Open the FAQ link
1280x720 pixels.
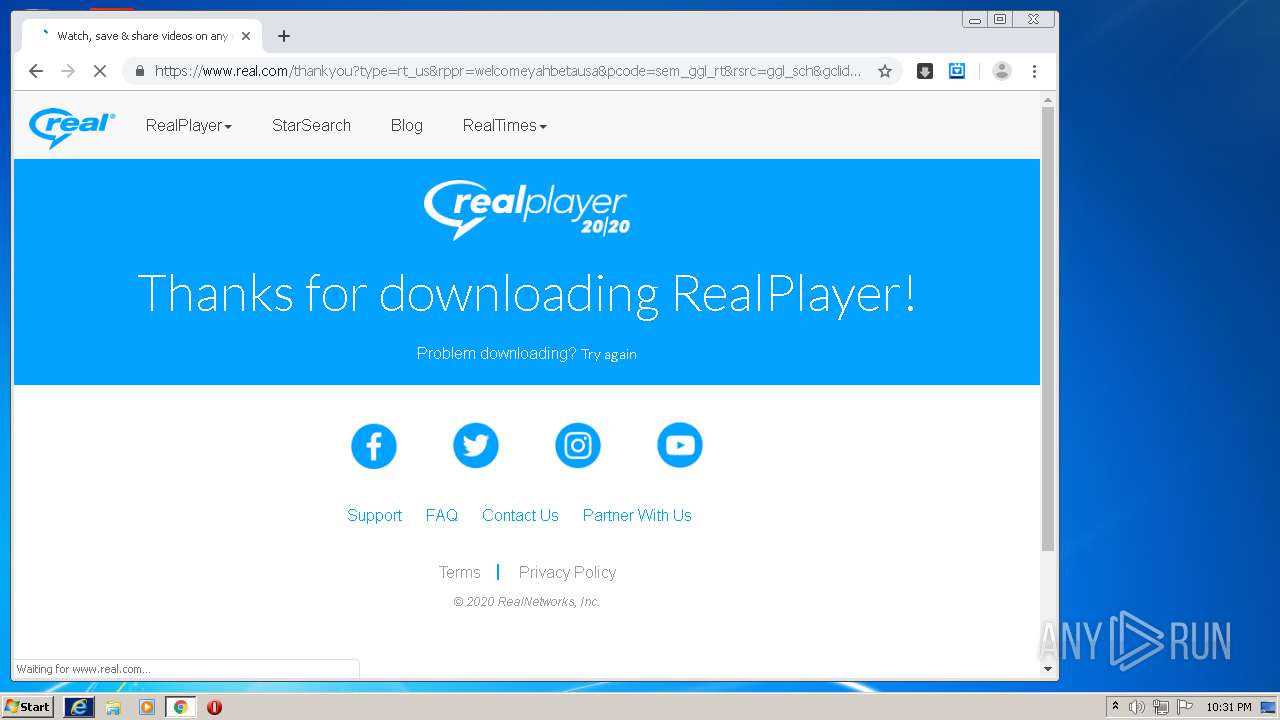tap(442, 516)
